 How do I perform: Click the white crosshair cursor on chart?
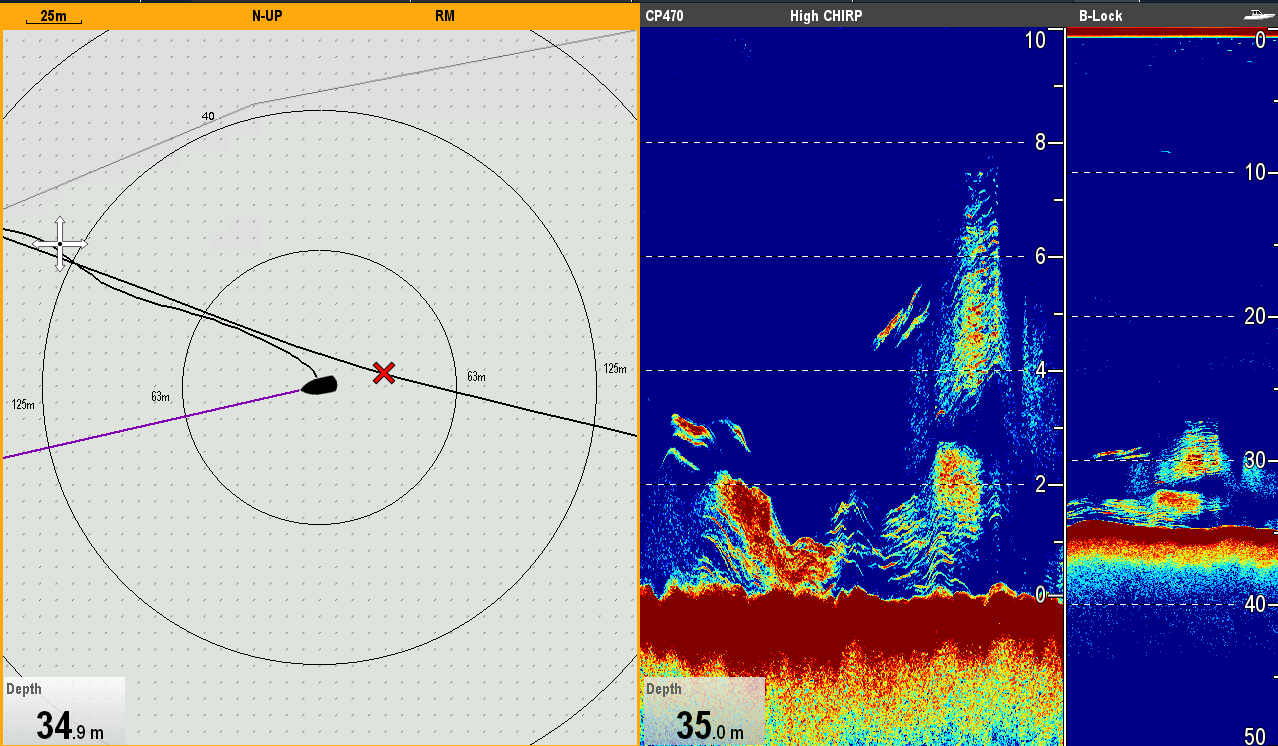(x=60, y=244)
